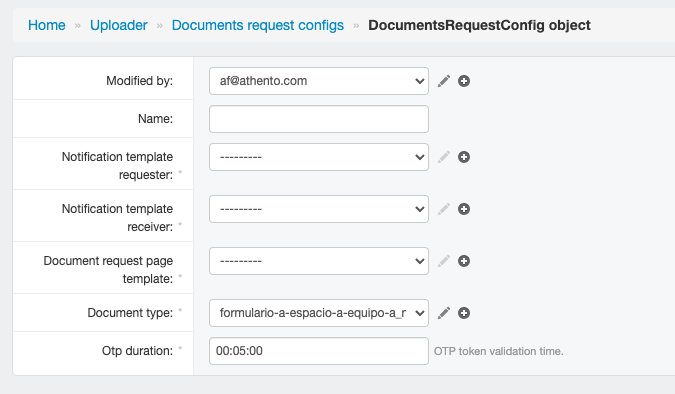Click the pencil icon for Document request page template
Screen dimensions: 675x394
(444, 261)
